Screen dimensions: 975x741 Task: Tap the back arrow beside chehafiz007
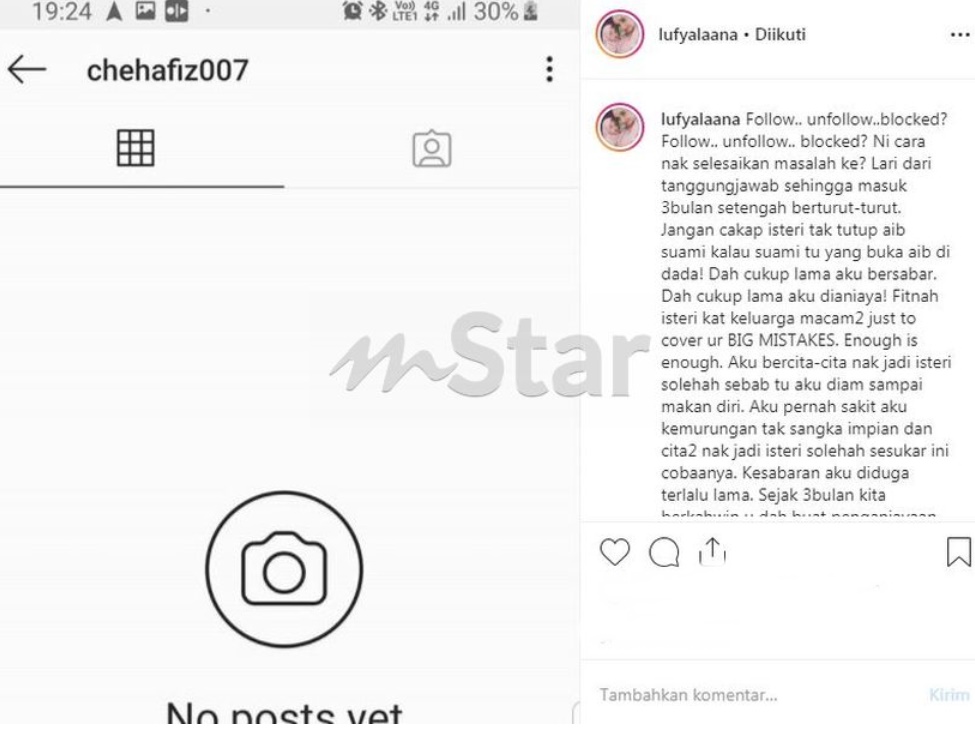pyautogui.click(x=27, y=69)
